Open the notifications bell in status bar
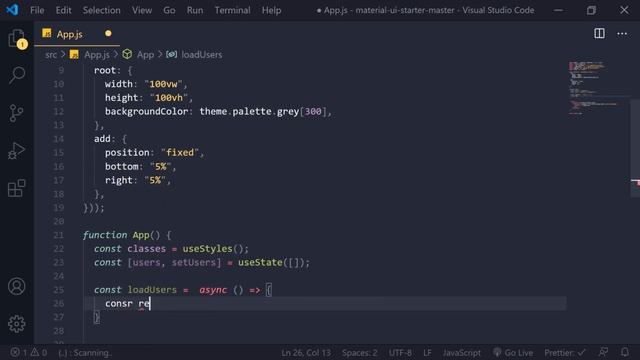640x360 pixels. point(625,352)
